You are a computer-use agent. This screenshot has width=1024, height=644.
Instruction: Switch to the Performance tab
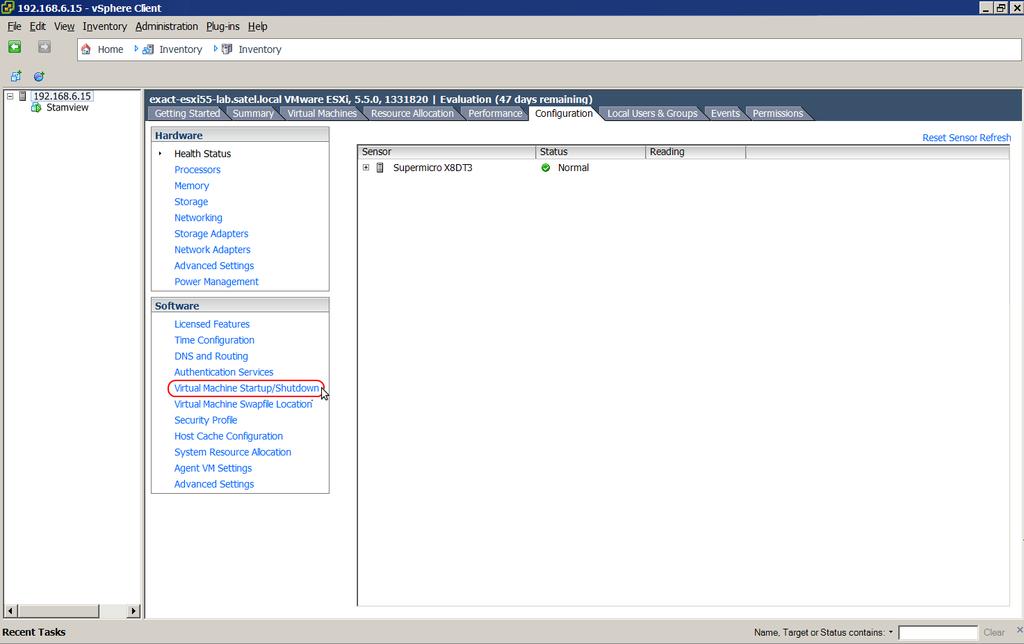click(495, 114)
